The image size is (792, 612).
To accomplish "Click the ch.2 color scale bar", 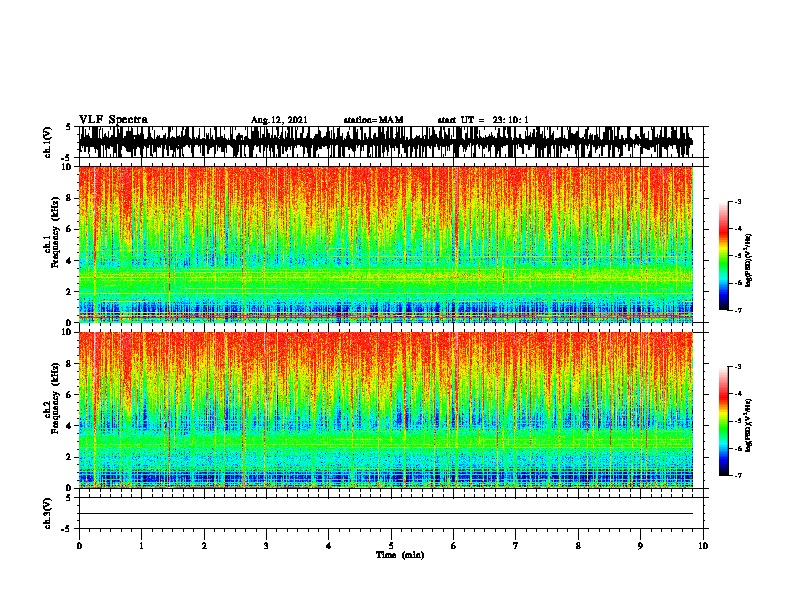I will (x=723, y=421).
